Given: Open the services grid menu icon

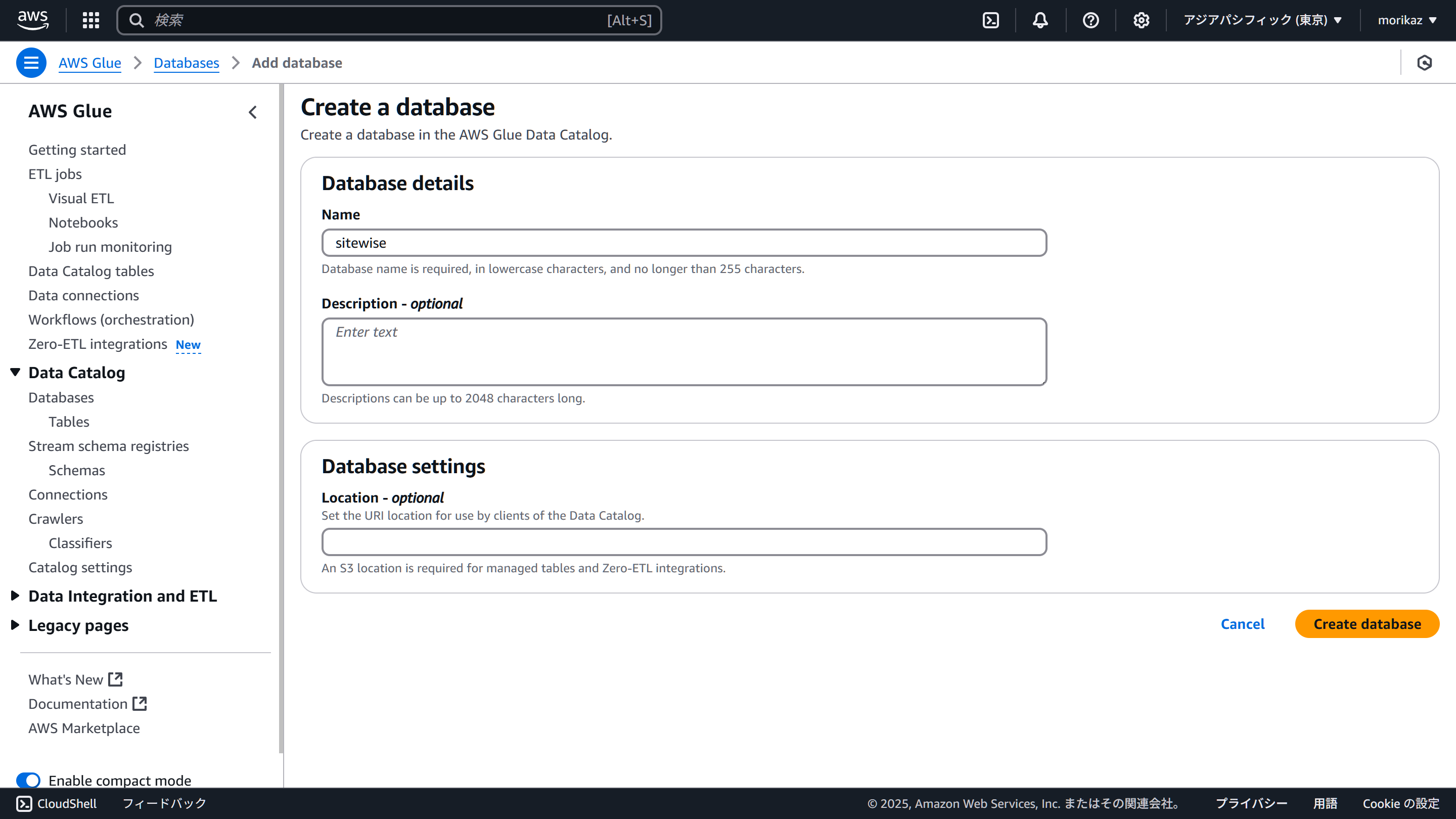Looking at the screenshot, I should click(90, 20).
